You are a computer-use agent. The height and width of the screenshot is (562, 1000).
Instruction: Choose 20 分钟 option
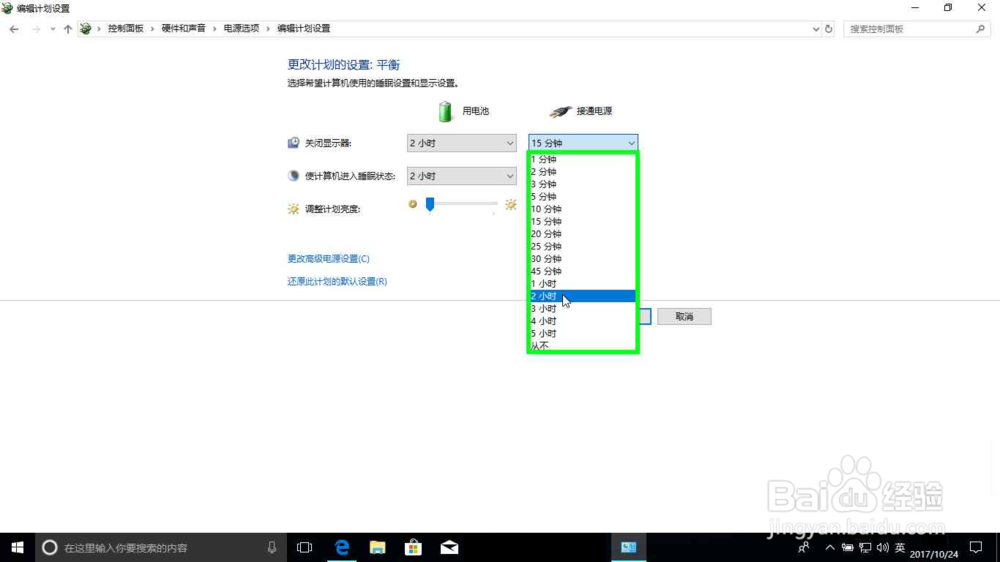[x=583, y=234]
